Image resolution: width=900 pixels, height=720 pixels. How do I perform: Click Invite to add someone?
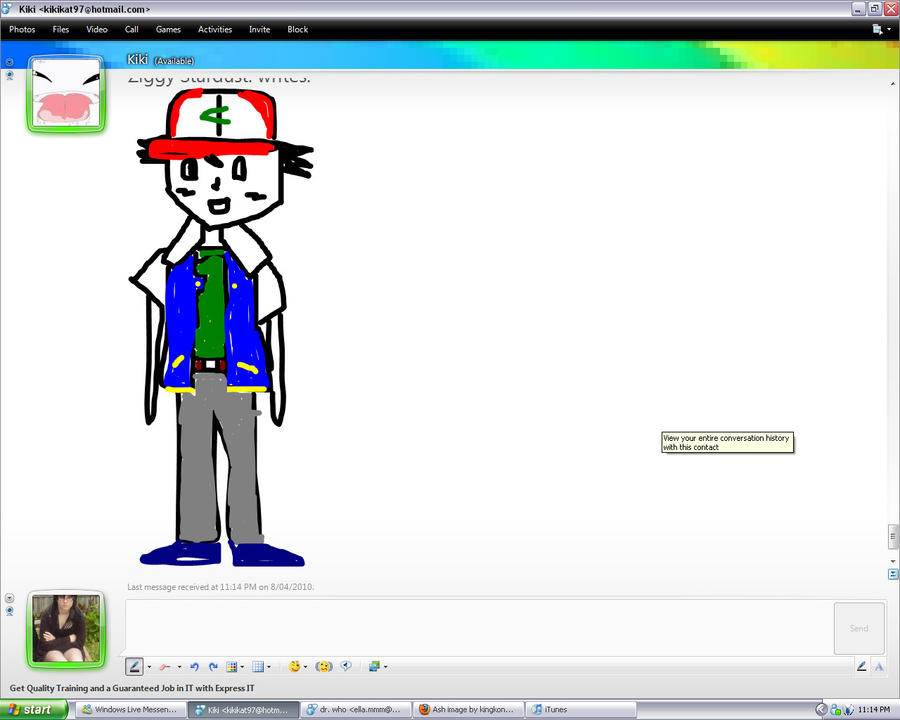(259, 29)
